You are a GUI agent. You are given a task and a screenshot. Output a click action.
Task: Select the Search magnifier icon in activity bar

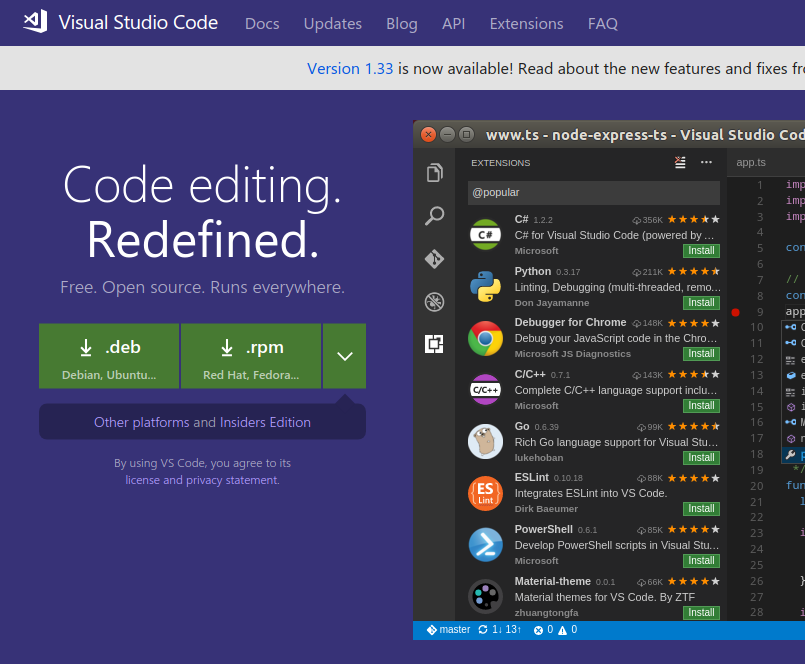[x=434, y=216]
